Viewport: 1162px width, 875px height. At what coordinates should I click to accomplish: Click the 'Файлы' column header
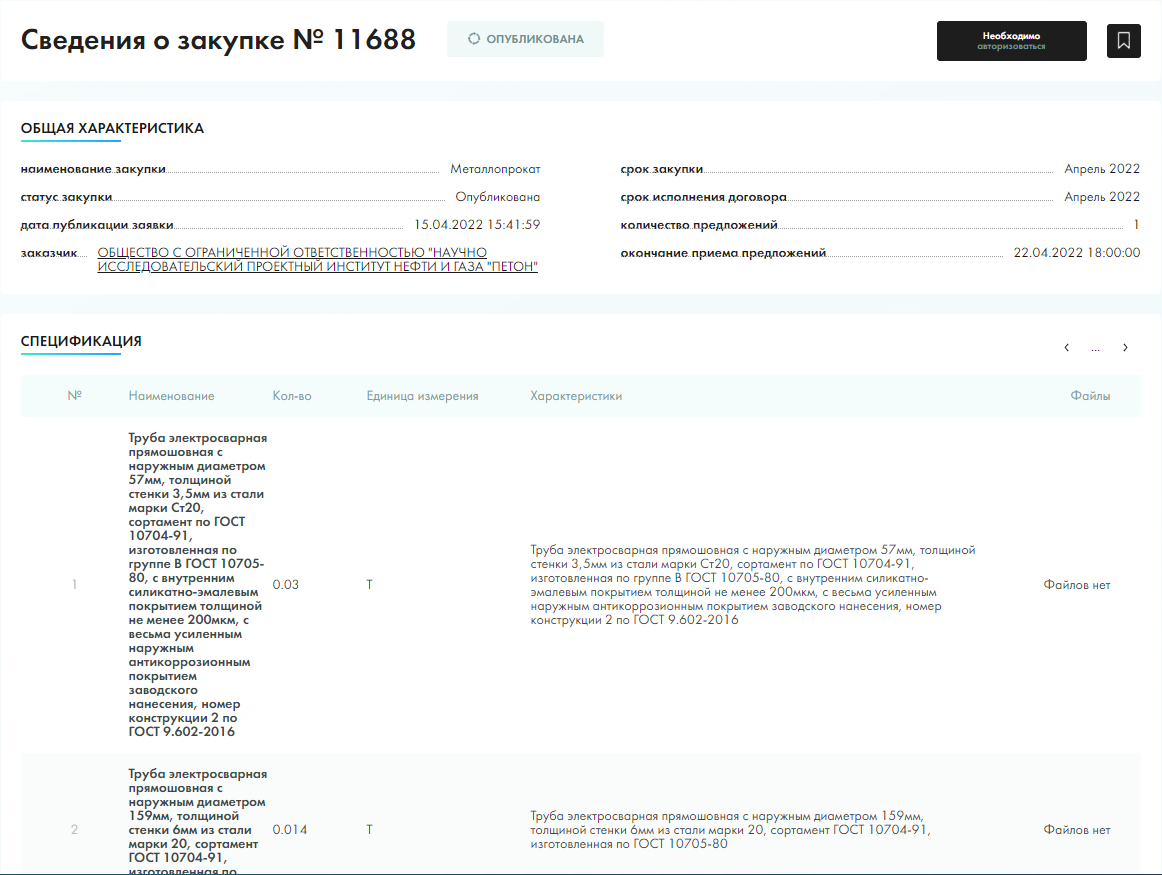click(x=1090, y=396)
